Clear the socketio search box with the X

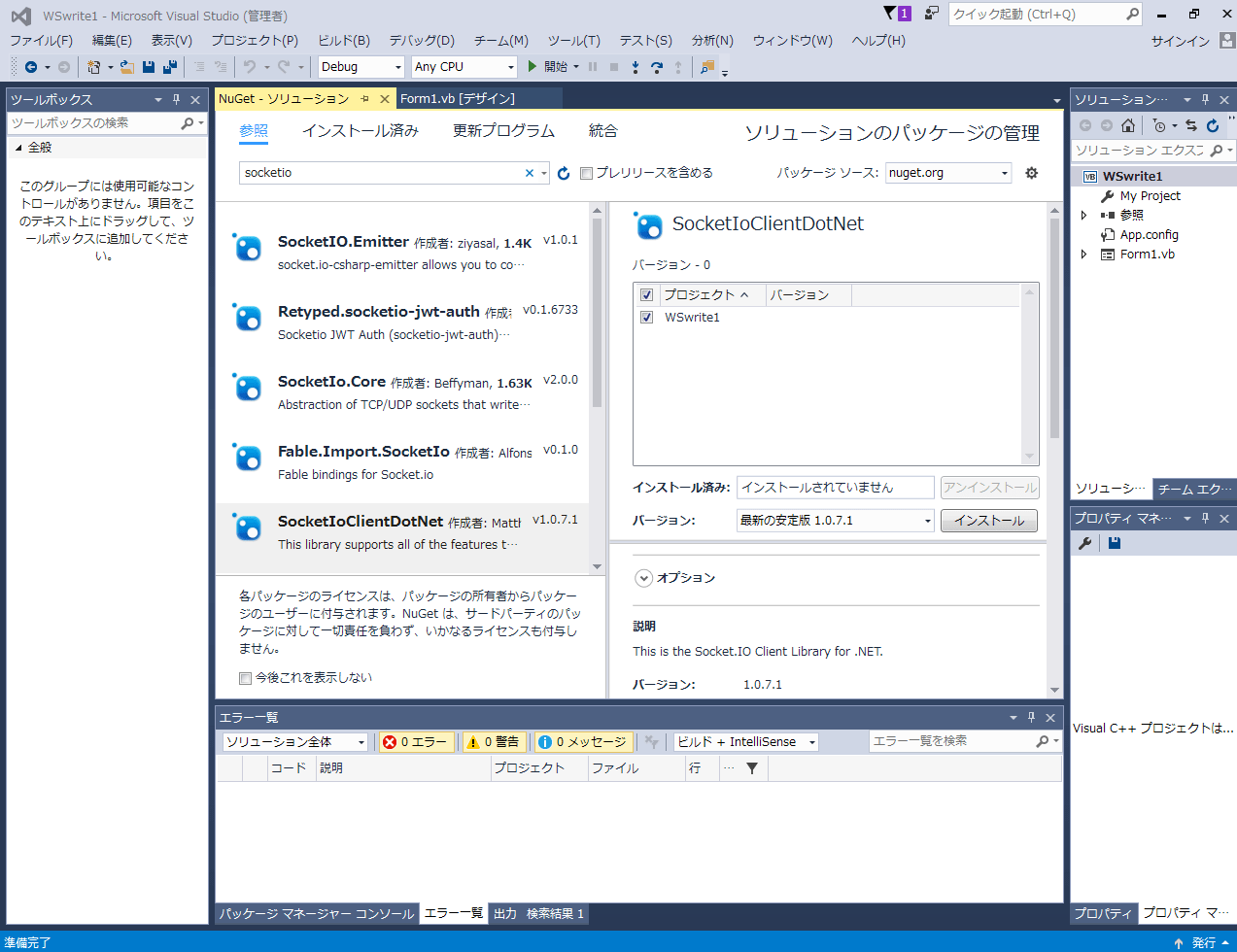click(528, 172)
